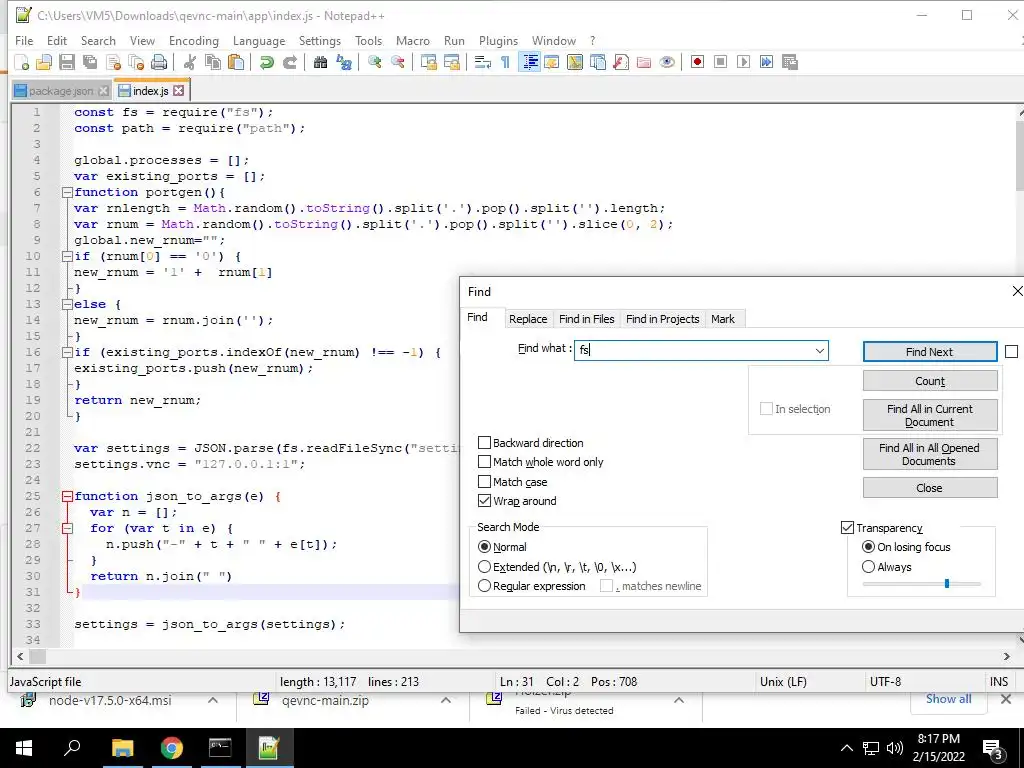Viewport: 1024px width, 768px height.
Task: Open the Function List icon
Action: [x=621, y=62]
